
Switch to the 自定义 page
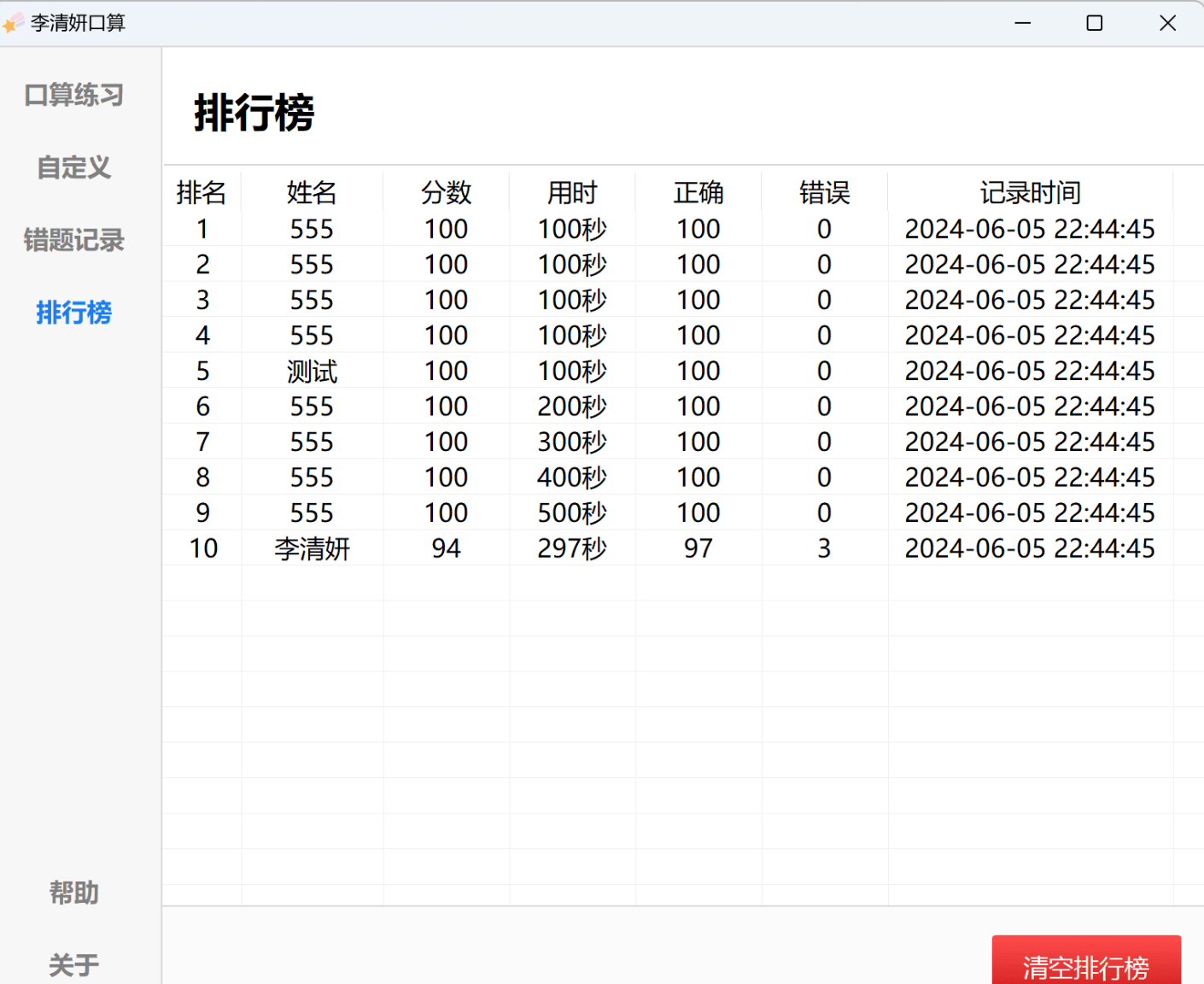[x=74, y=167]
